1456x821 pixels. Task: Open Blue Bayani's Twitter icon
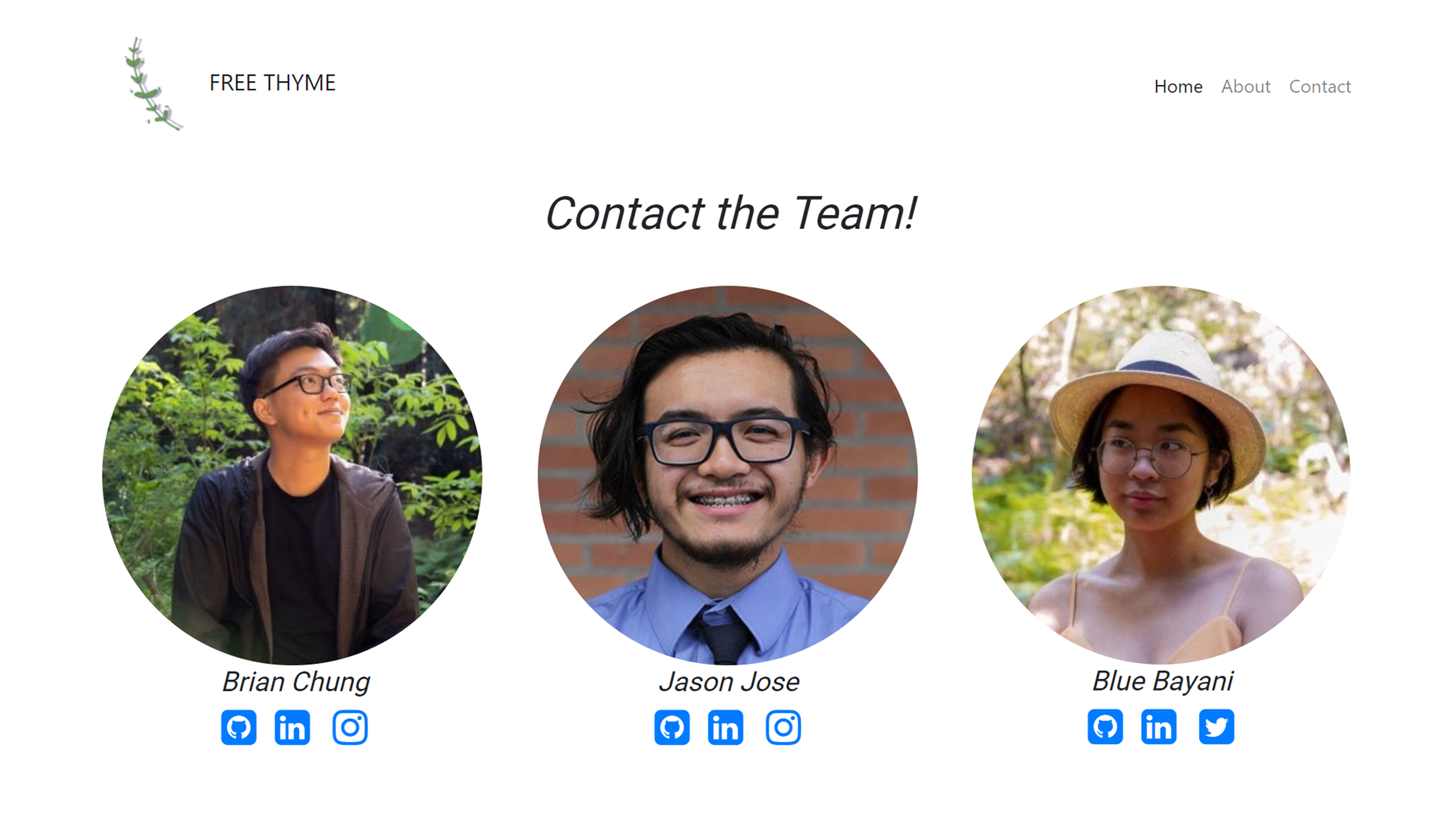(x=1216, y=727)
